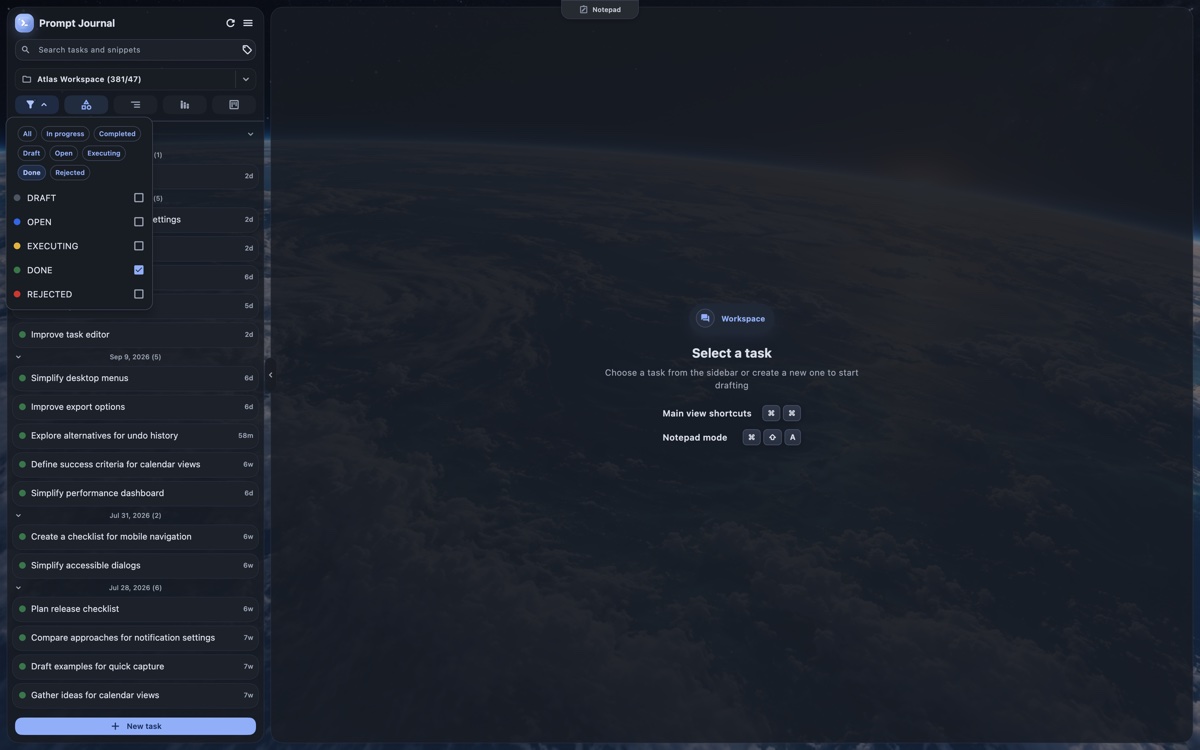Image resolution: width=1200 pixels, height=750 pixels.
Task: Click the Workspace badge label
Action: [743, 319]
